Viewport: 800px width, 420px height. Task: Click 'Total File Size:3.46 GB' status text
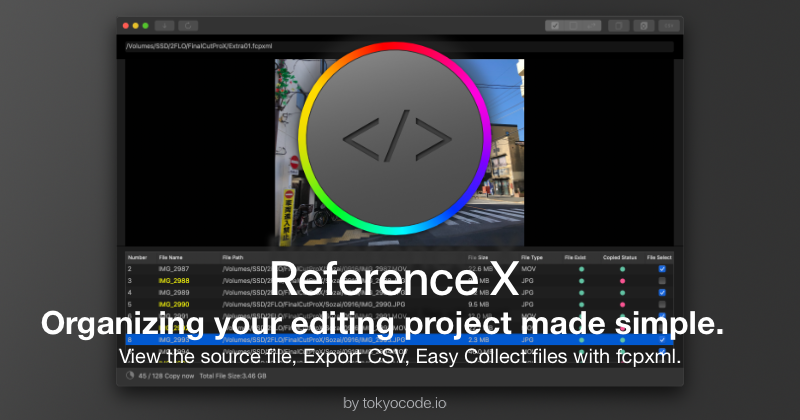233,376
